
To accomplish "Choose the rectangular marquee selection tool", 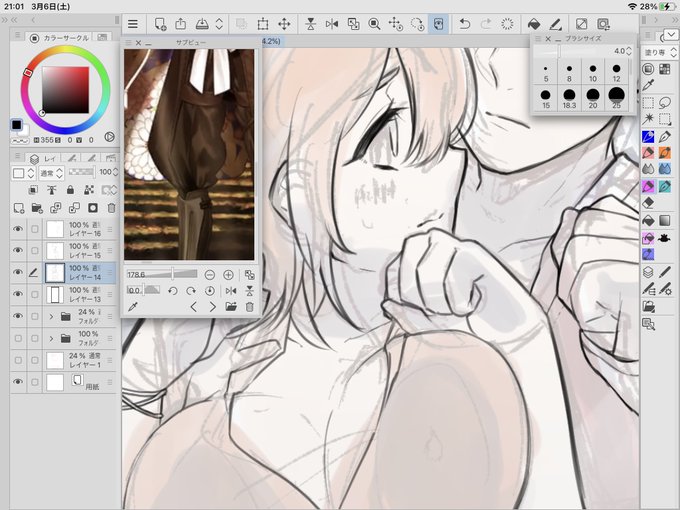I will tap(648, 103).
